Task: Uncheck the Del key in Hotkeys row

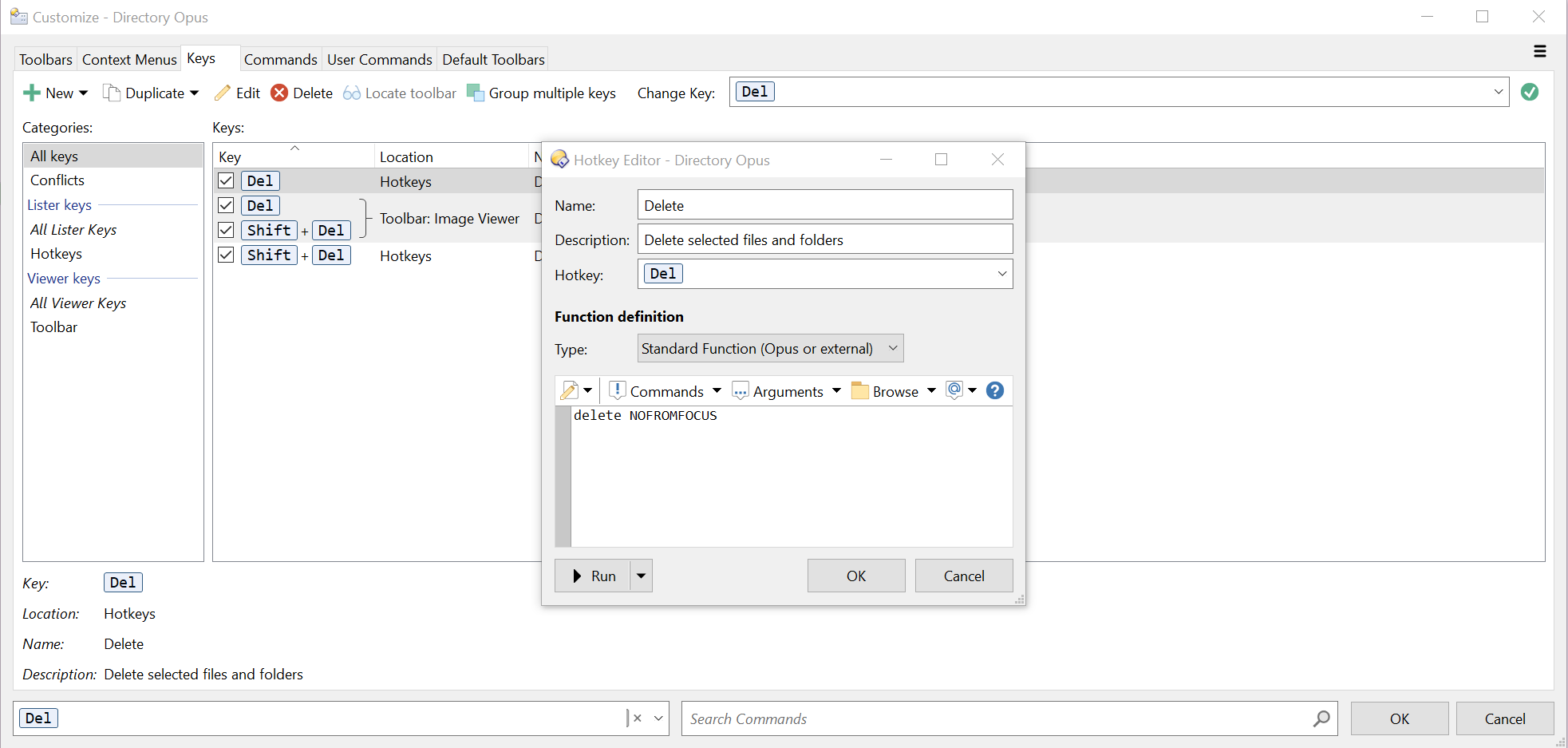Action: tap(226, 180)
